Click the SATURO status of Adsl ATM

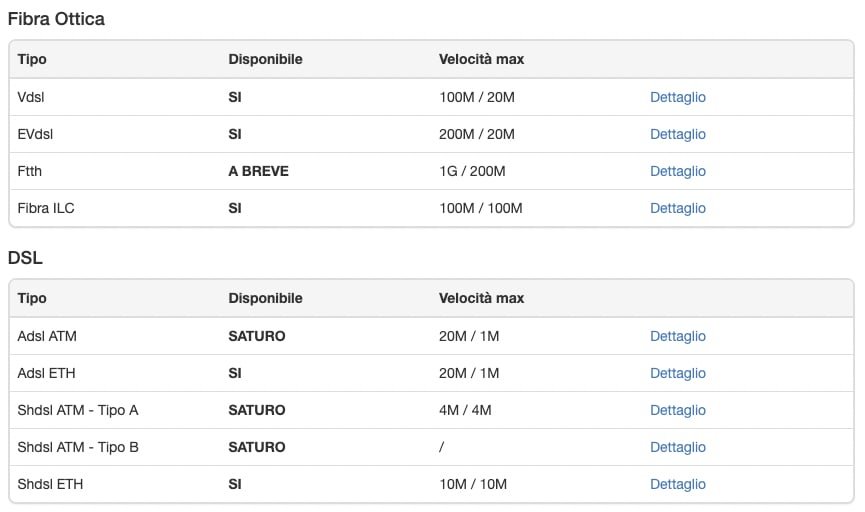pos(256,337)
